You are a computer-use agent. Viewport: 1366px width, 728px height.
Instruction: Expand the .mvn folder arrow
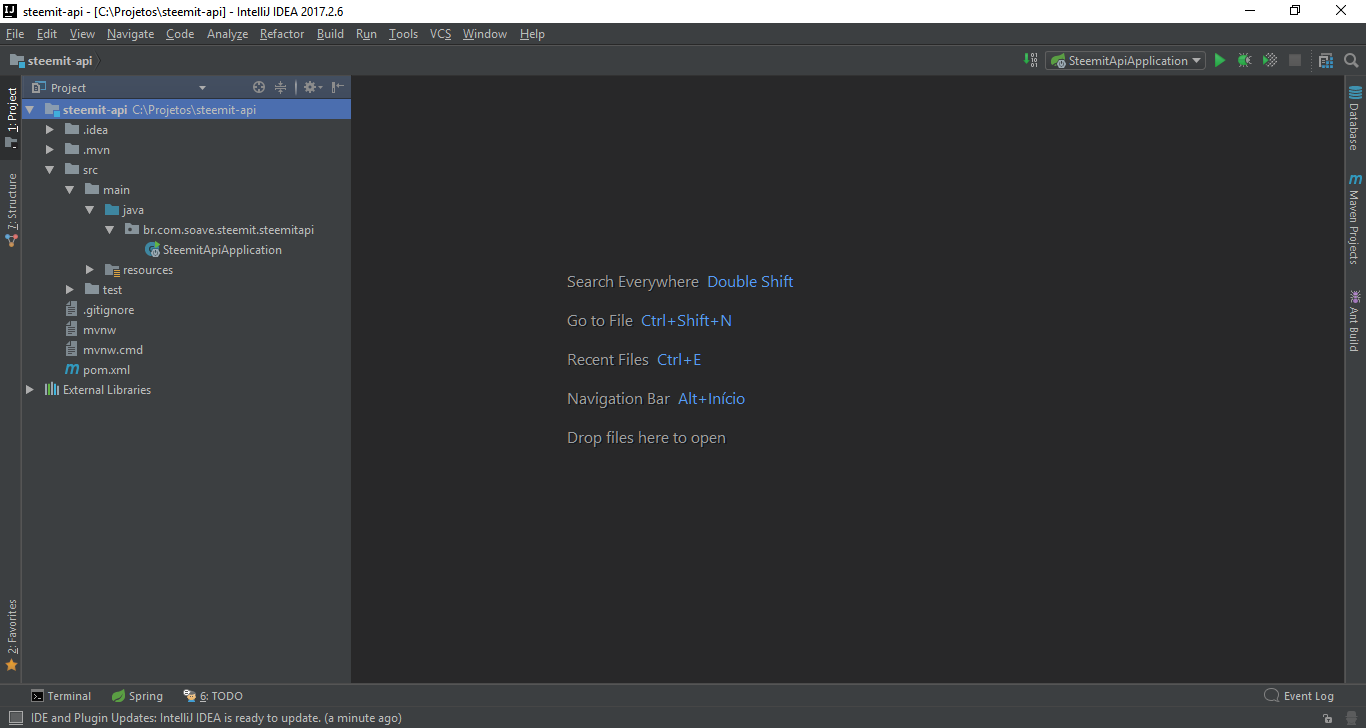[x=50, y=150]
